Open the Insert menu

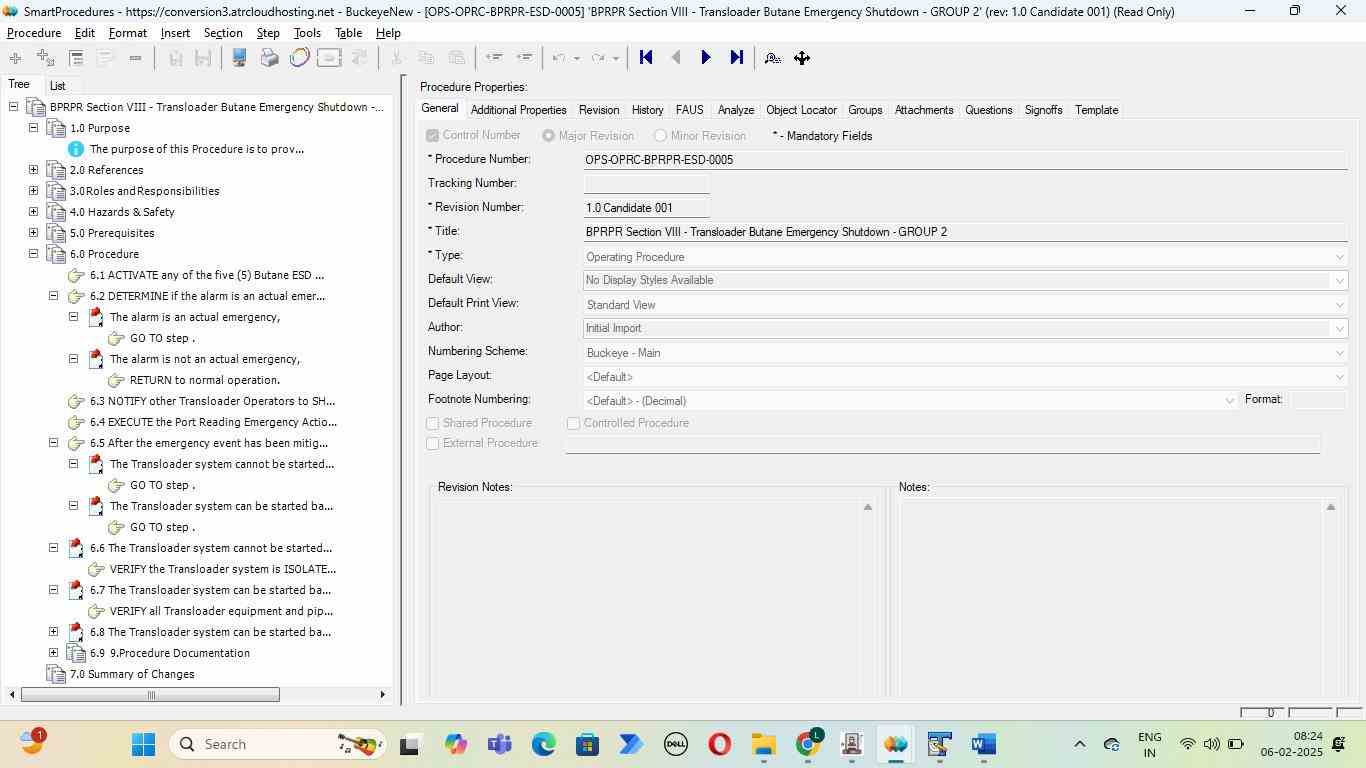coord(175,33)
